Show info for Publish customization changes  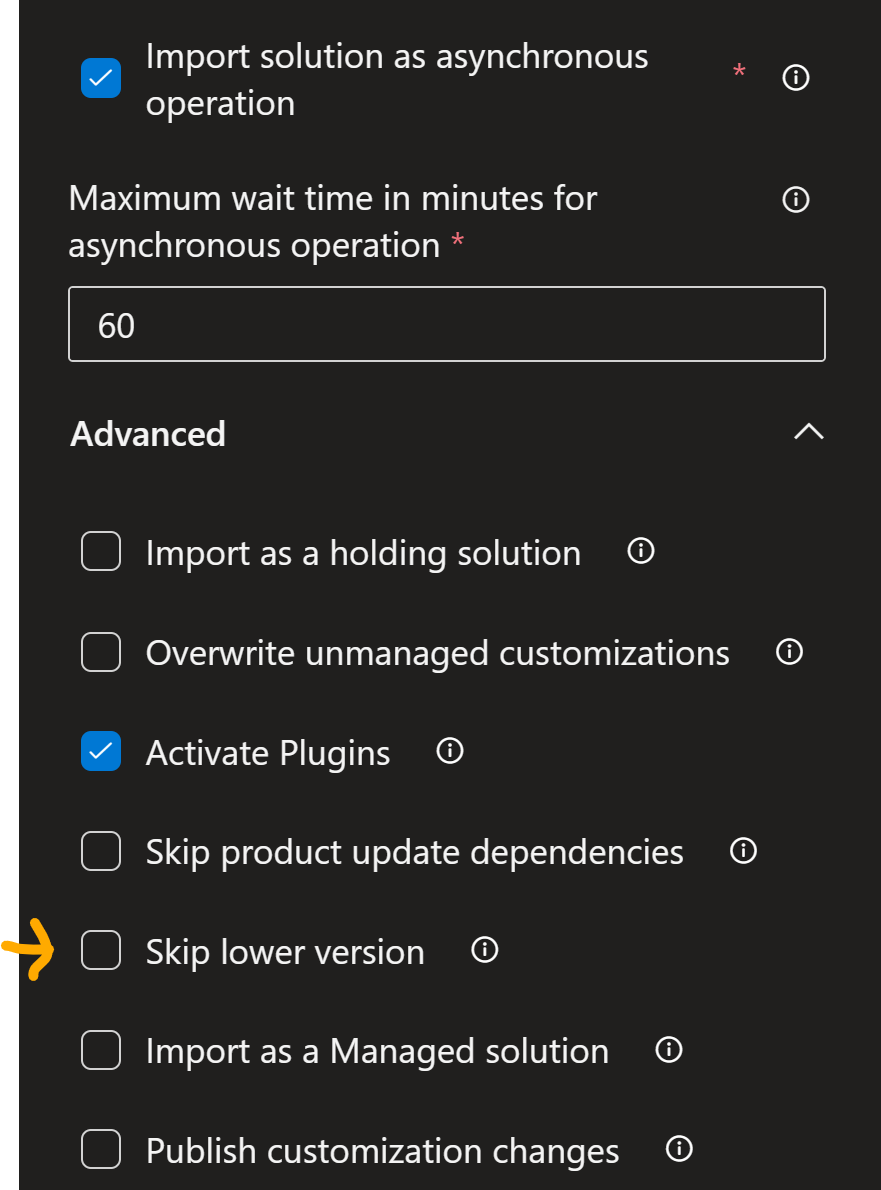(677, 1149)
